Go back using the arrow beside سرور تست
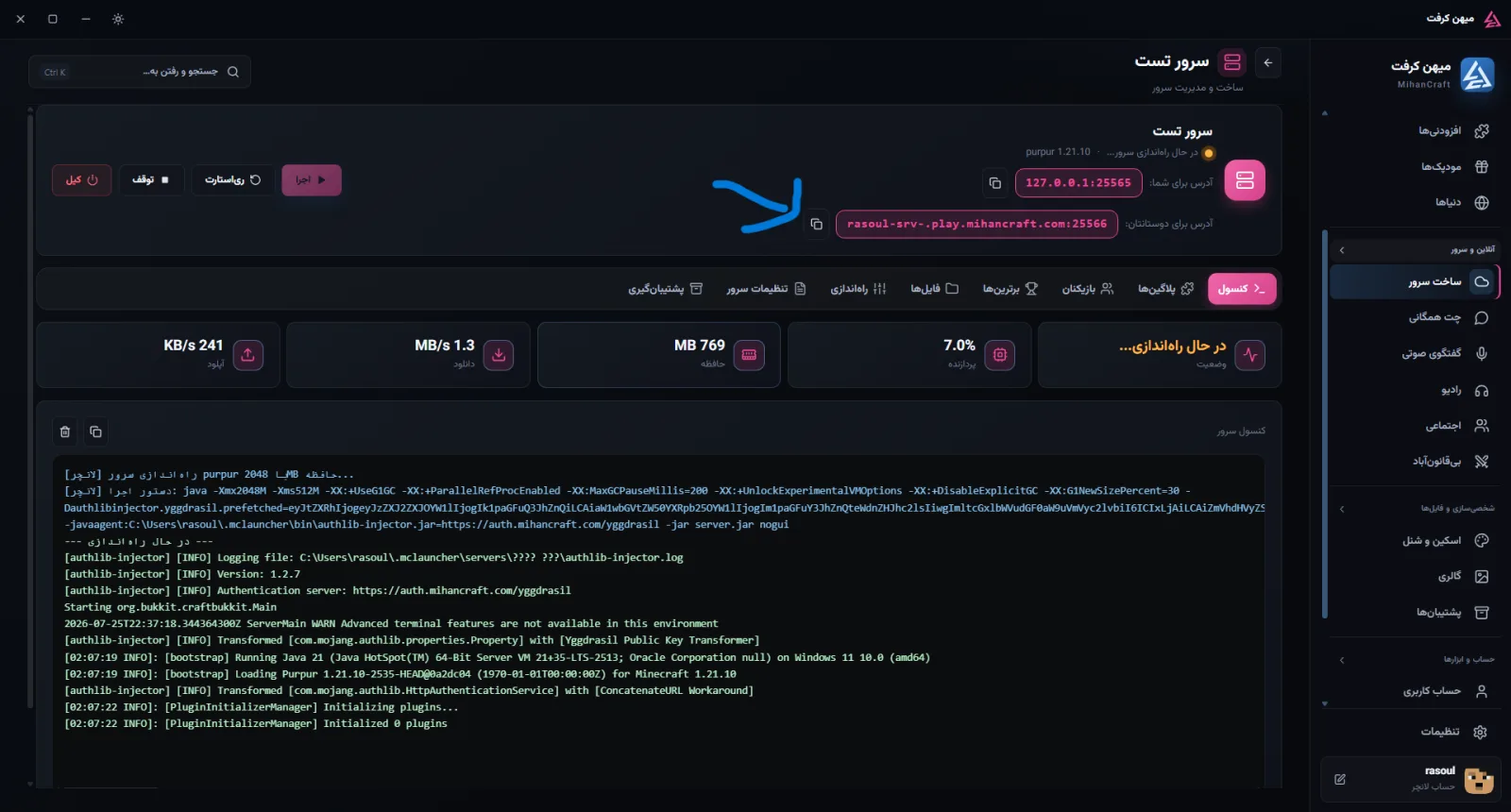Viewport: 1511px width, 812px height. (1268, 62)
